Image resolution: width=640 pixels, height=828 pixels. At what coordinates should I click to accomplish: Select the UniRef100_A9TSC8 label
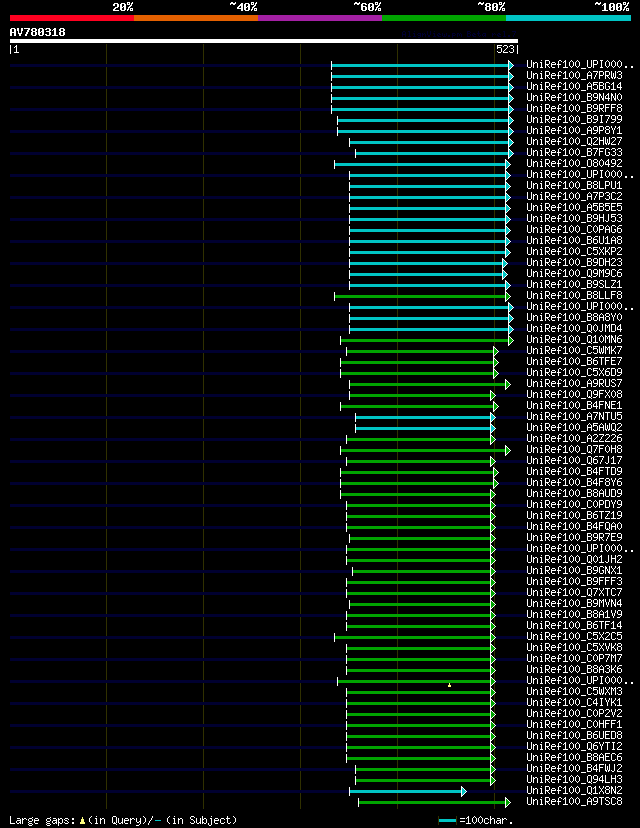[574, 802]
